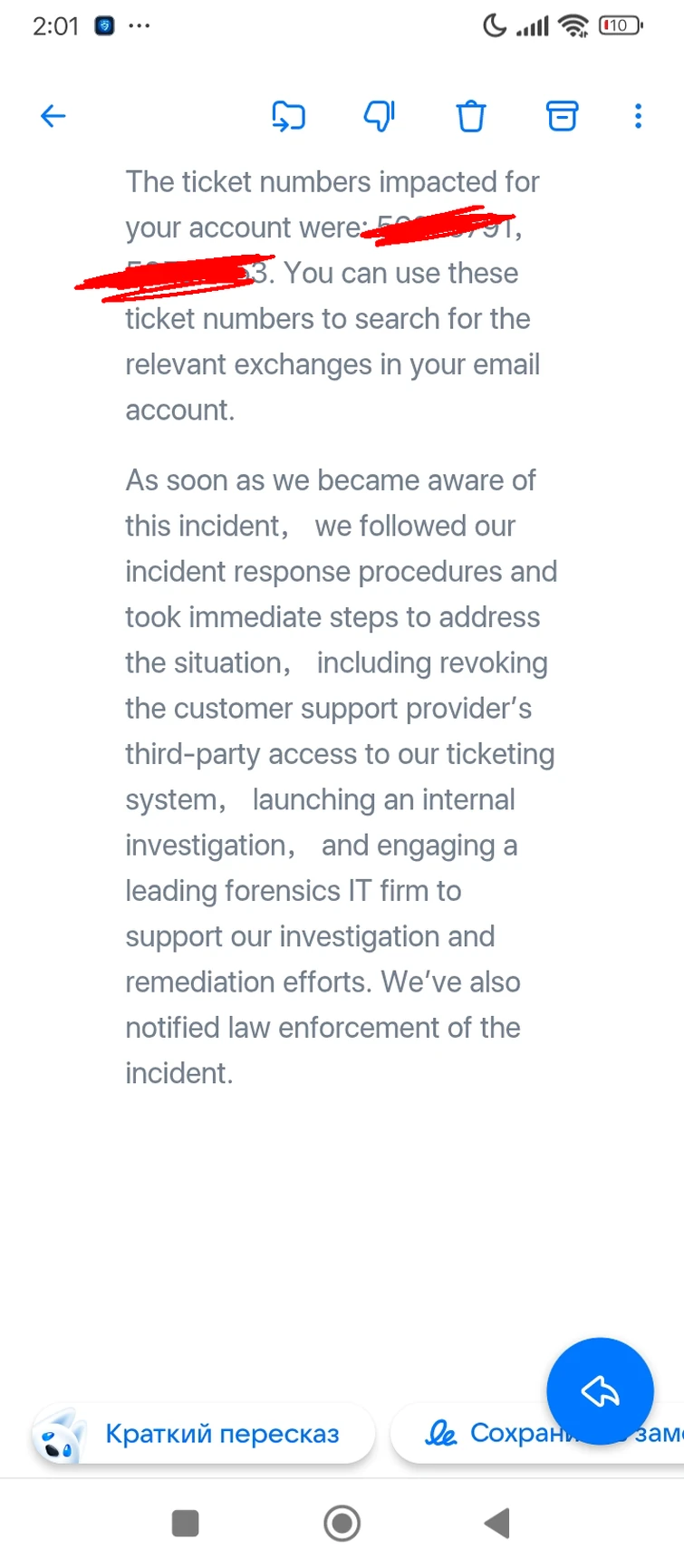Image resolution: width=684 pixels, height=1568 pixels.
Task: Go back using the blue arrow
Action: coord(53,116)
